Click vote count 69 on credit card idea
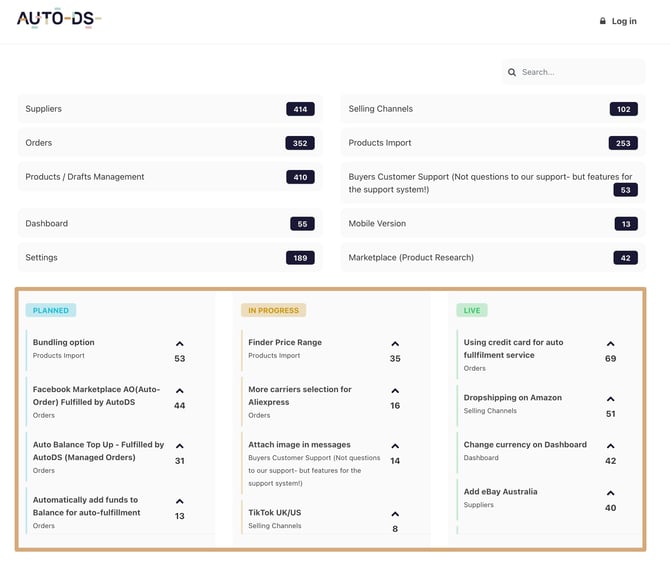Screen dimensions: 670x563 tap(611, 358)
